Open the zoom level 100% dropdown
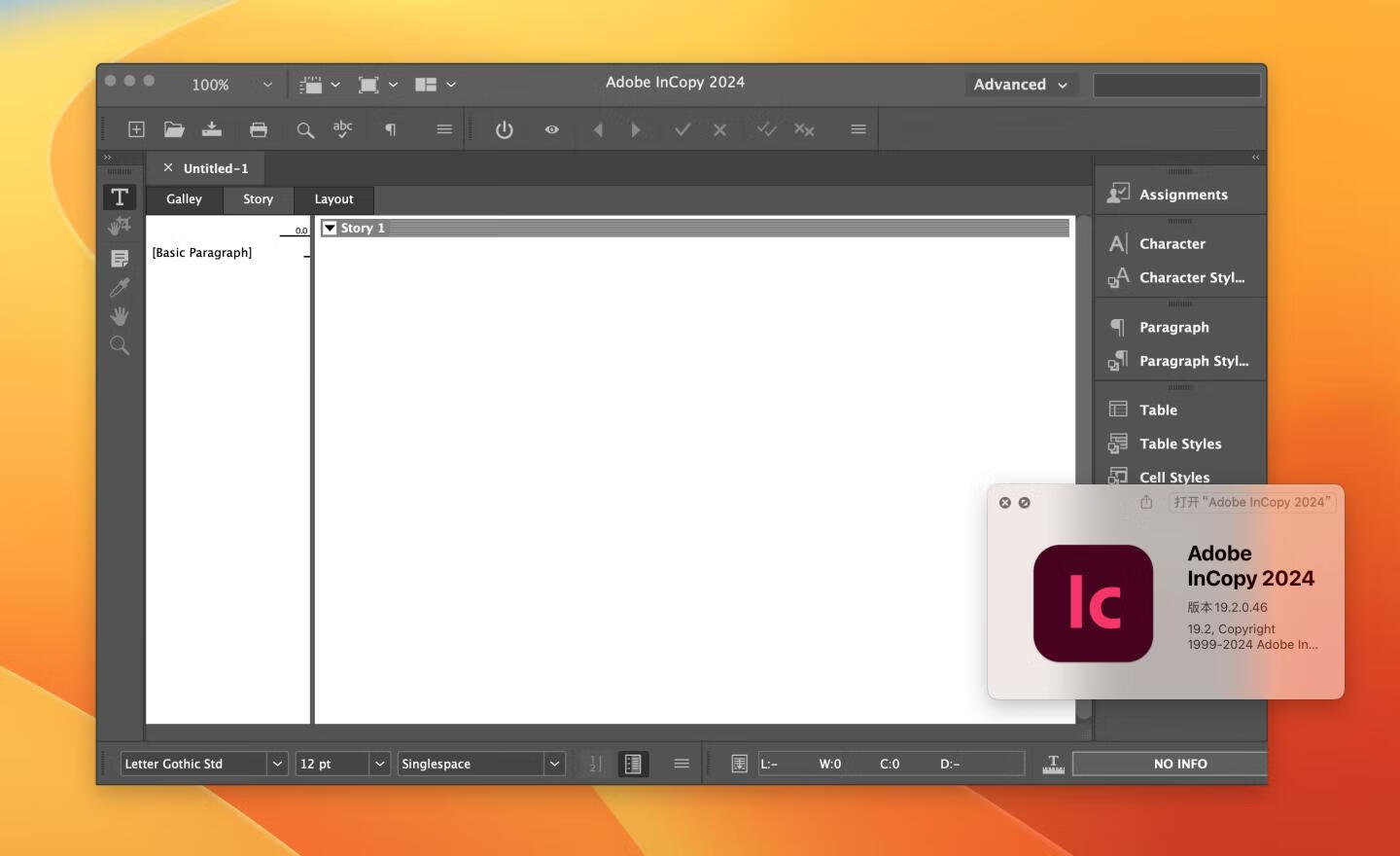Viewport: 1400px width, 856px height. tap(267, 85)
